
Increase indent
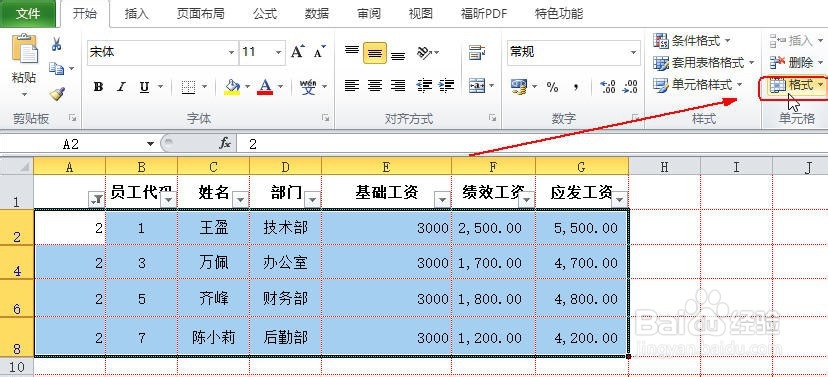point(446,86)
